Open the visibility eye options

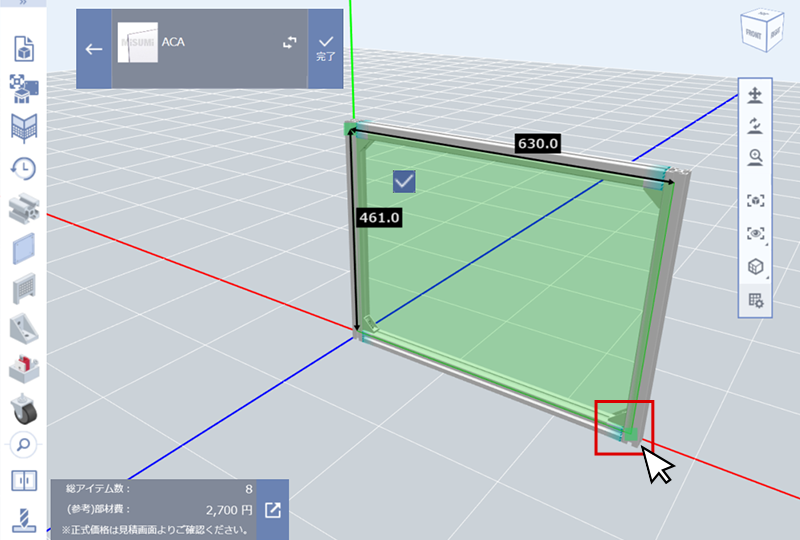click(x=756, y=234)
